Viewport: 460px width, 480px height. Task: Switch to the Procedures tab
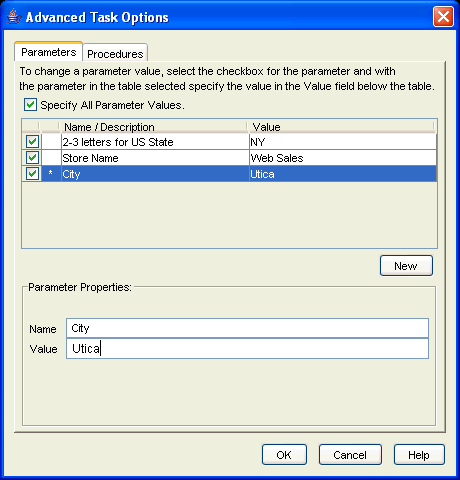tap(115, 54)
